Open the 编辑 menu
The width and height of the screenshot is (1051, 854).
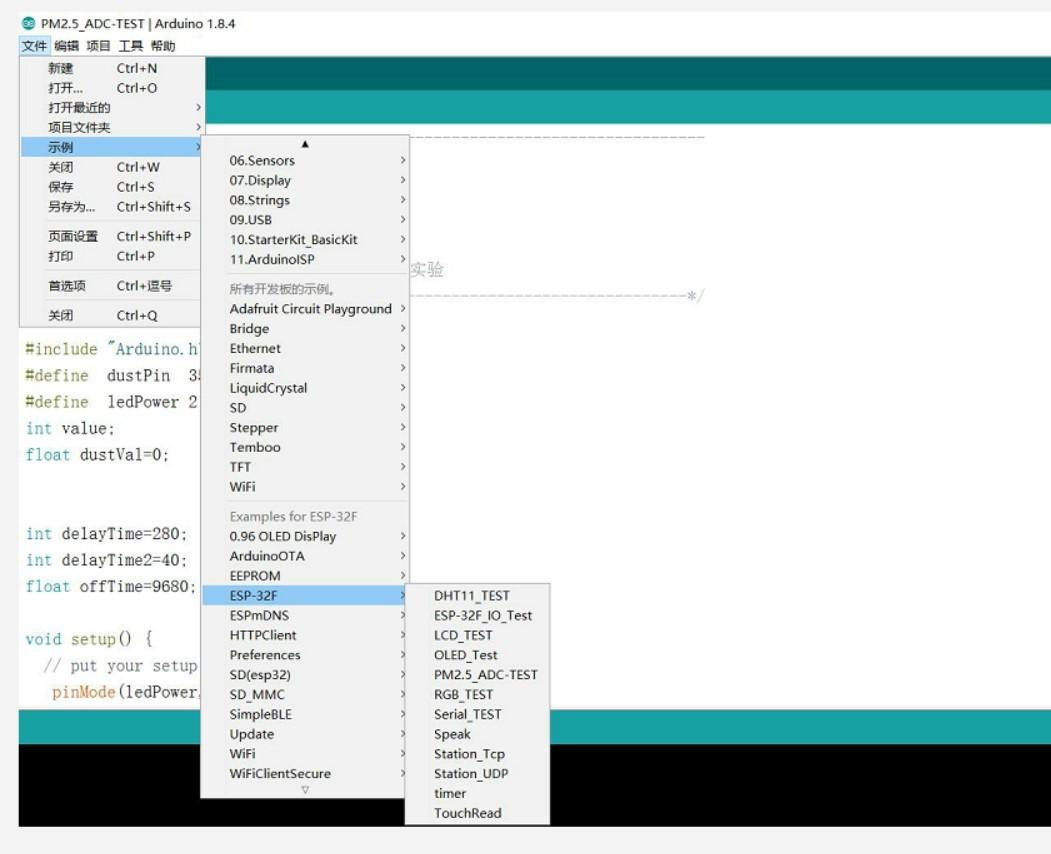click(x=66, y=46)
